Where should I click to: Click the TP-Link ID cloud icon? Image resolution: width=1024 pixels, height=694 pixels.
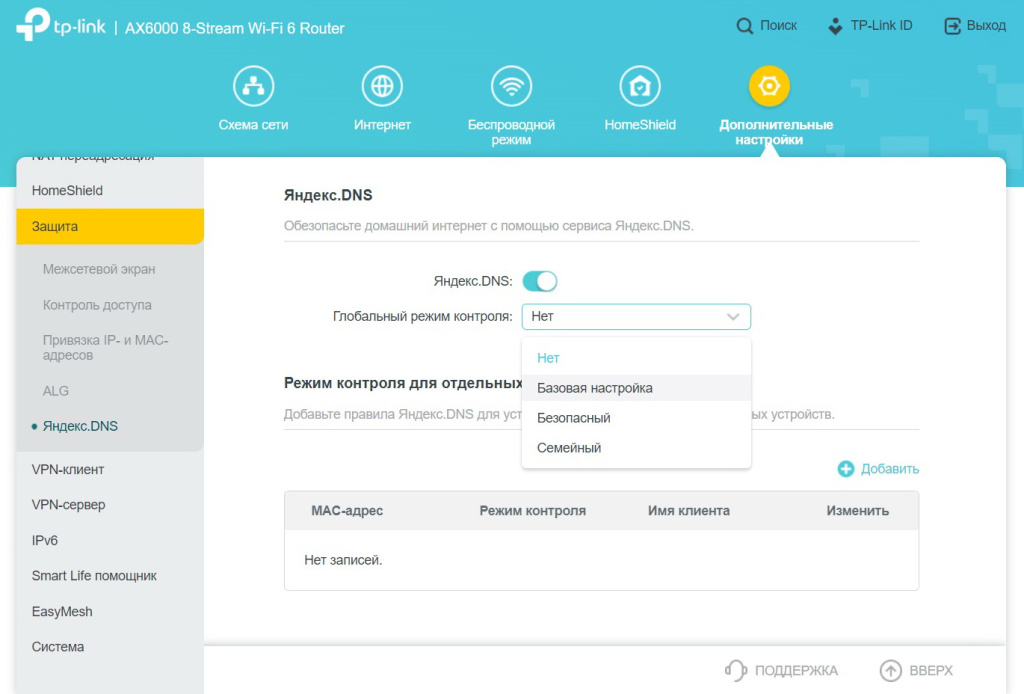pos(835,26)
